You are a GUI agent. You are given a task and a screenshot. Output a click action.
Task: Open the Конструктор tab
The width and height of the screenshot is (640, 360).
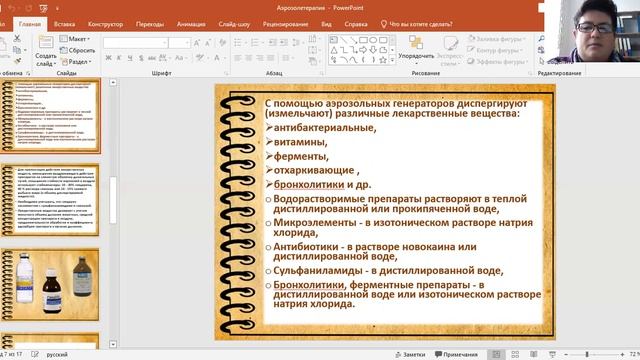[105, 24]
